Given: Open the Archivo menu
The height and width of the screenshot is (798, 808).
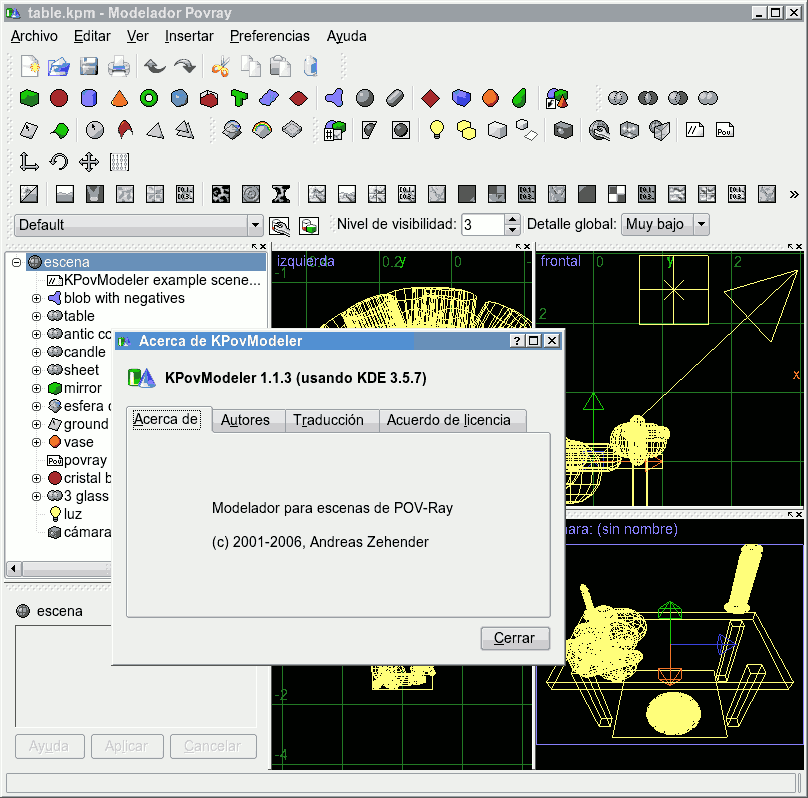Looking at the screenshot, I should point(35,36).
